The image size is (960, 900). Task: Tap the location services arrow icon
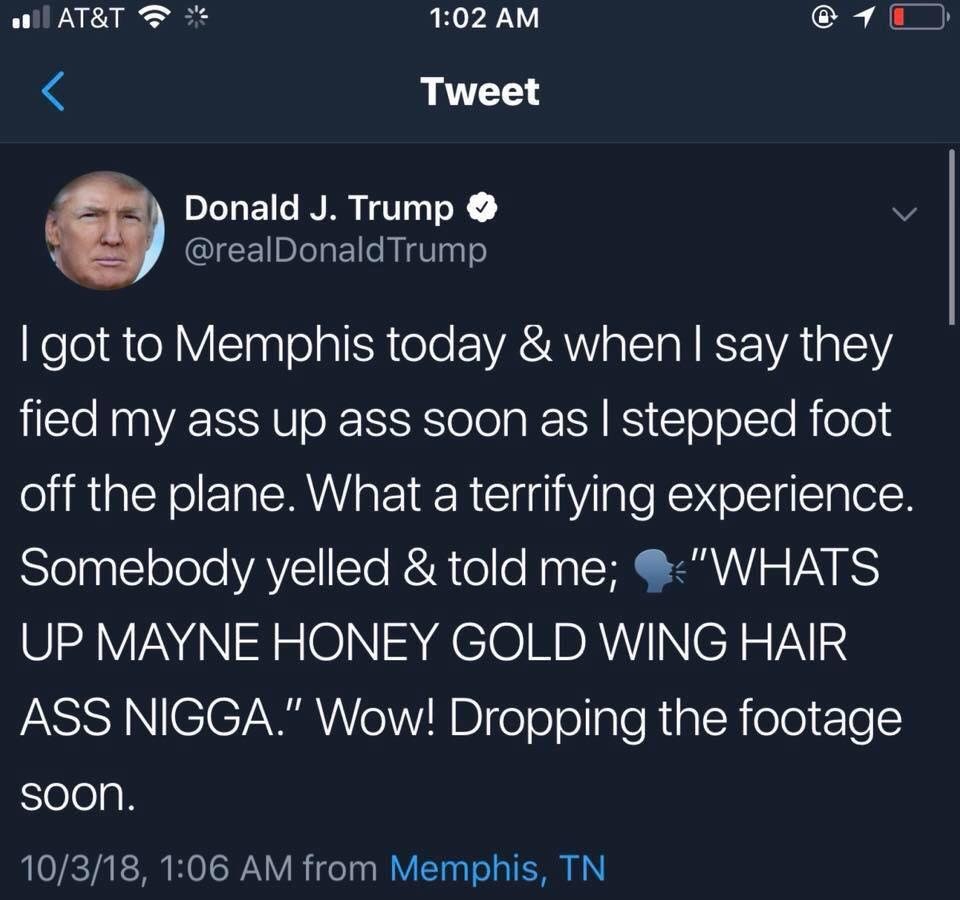pyautogui.click(x=862, y=18)
